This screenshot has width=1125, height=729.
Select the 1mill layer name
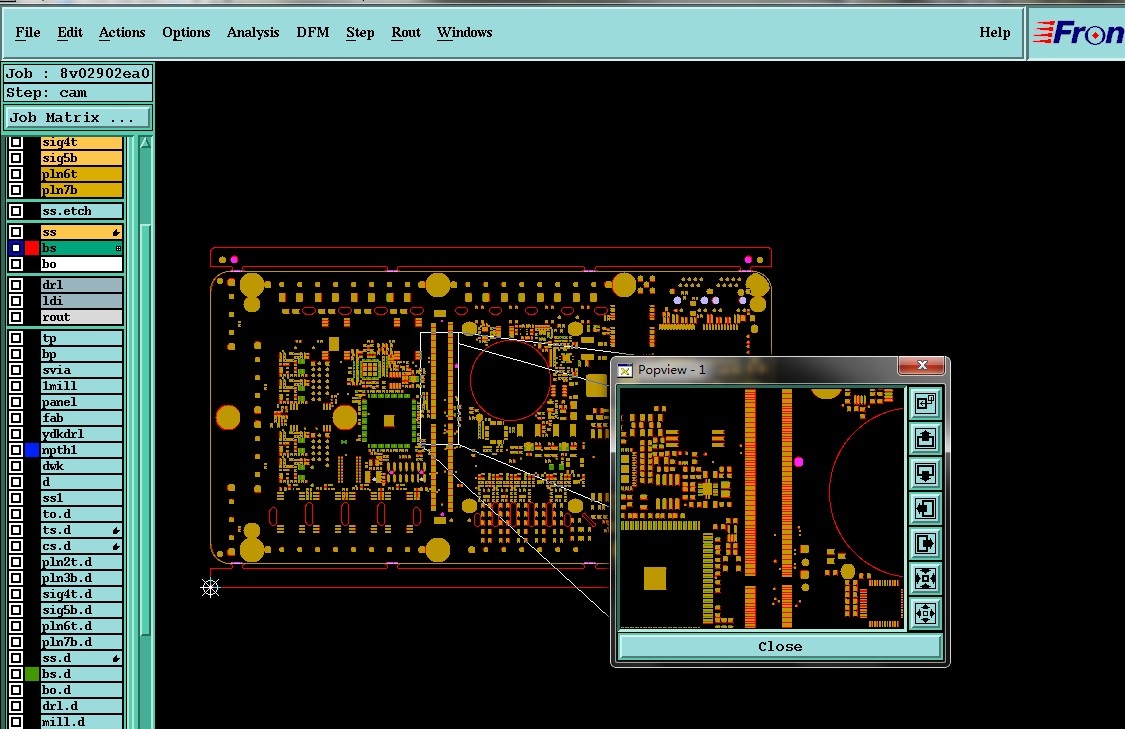pyautogui.click(x=81, y=386)
